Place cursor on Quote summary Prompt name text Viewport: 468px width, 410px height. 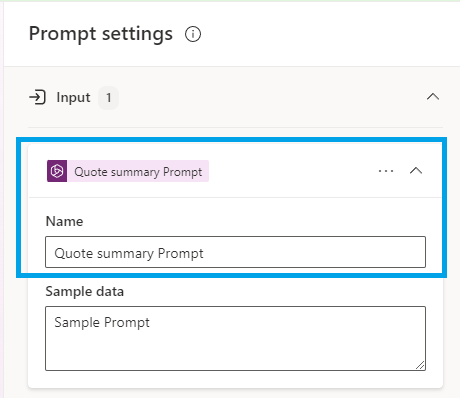coord(129,253)
